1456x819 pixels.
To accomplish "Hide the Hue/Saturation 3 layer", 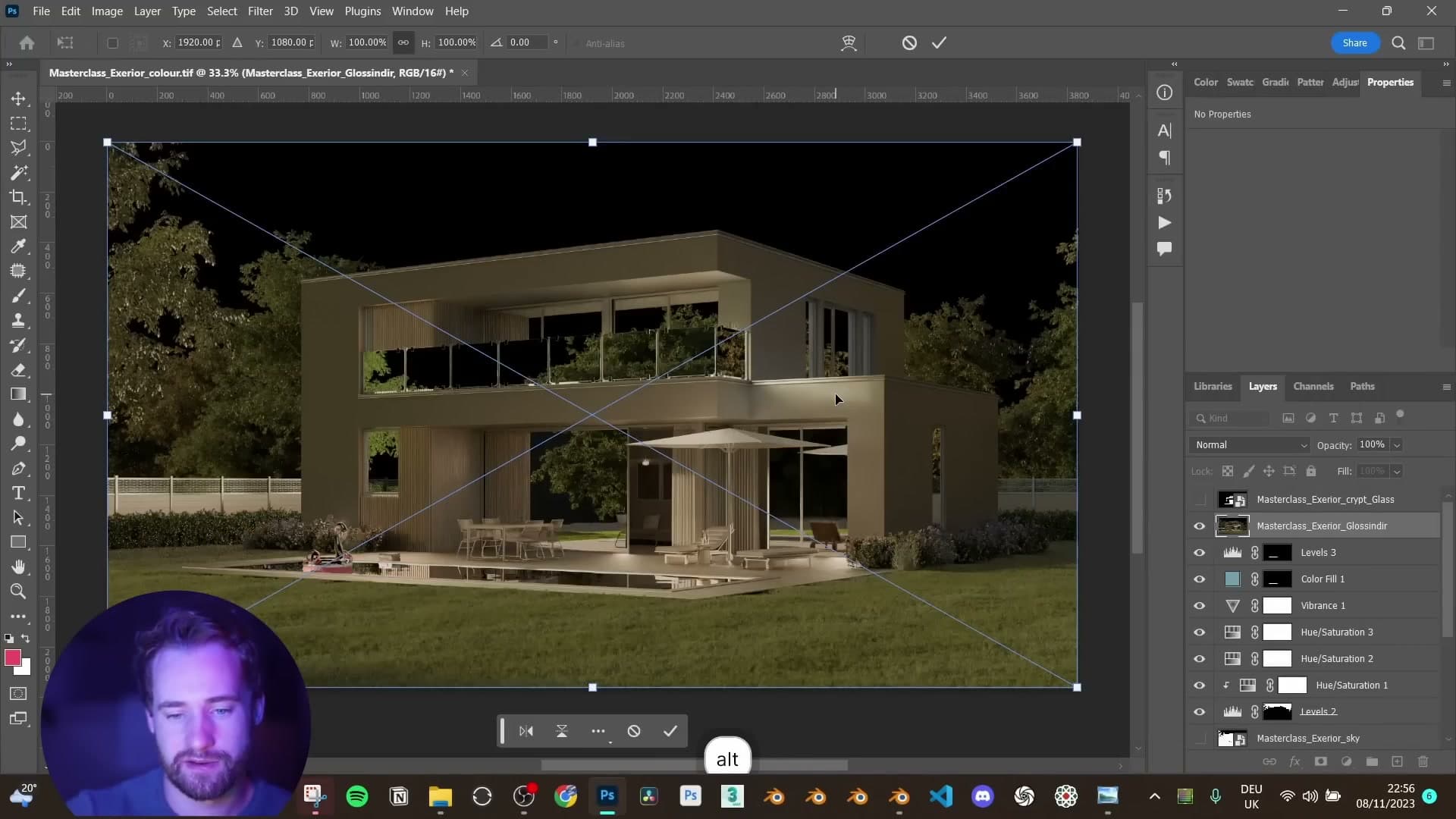I will 1200,632.
